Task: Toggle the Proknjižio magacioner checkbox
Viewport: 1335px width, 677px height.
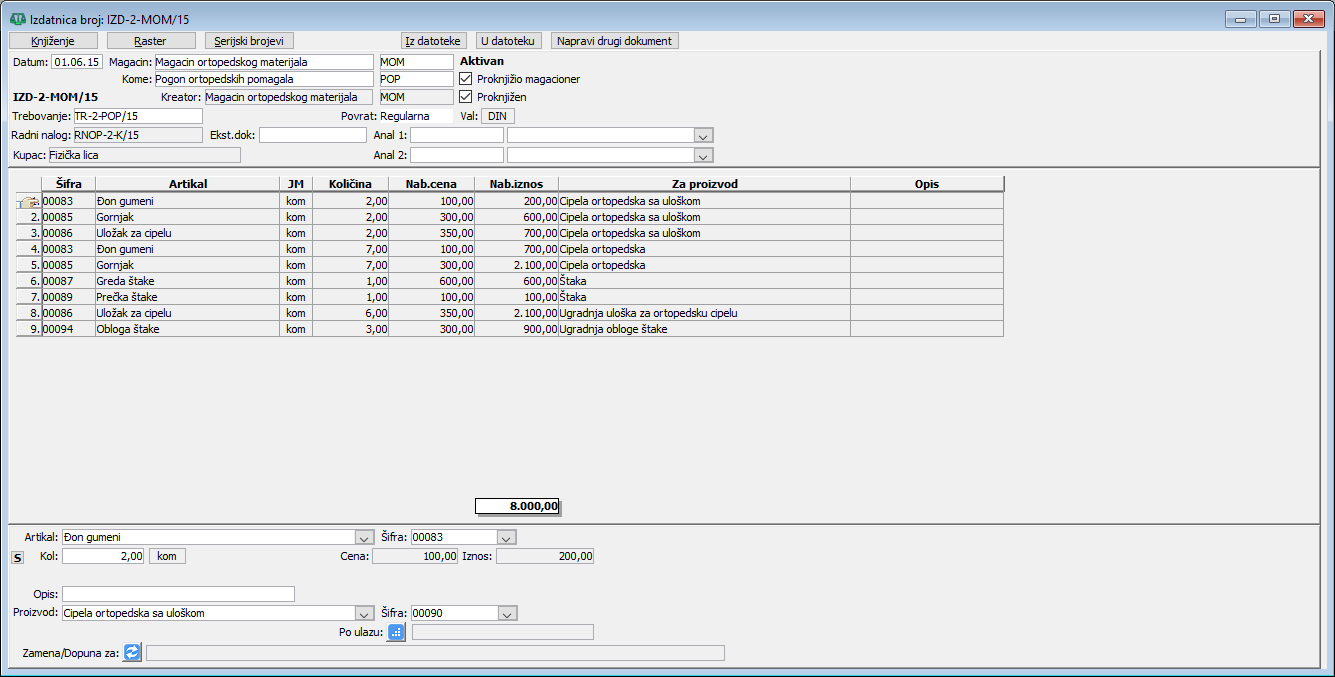Action: 465,79
